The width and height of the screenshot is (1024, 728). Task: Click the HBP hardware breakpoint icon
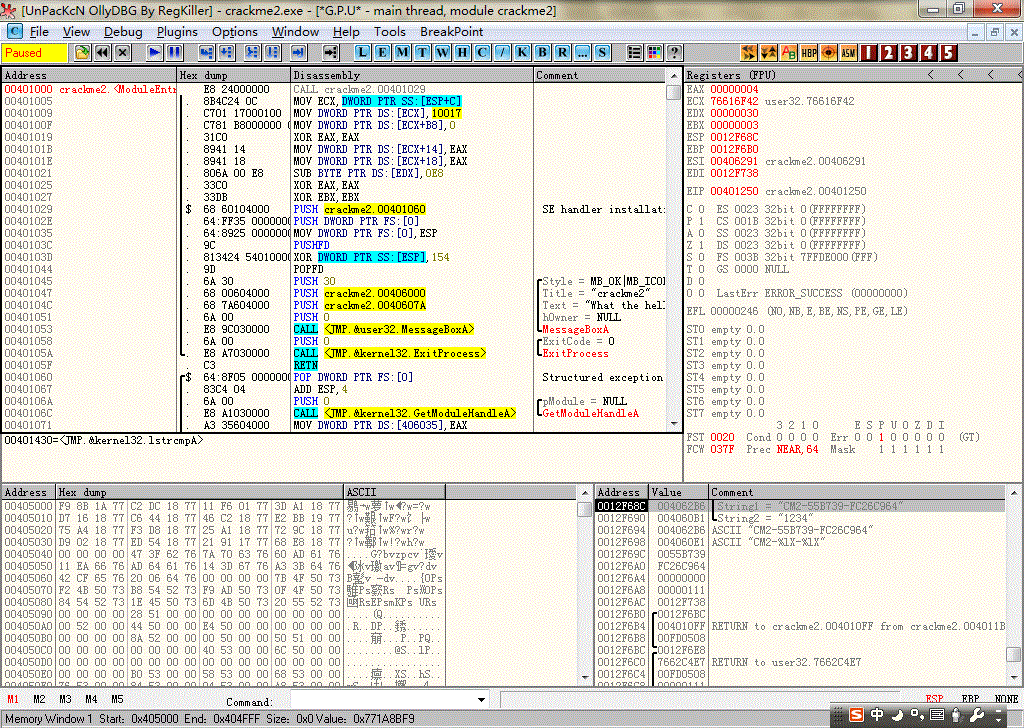pyautogui.click(x=809, y=52)
